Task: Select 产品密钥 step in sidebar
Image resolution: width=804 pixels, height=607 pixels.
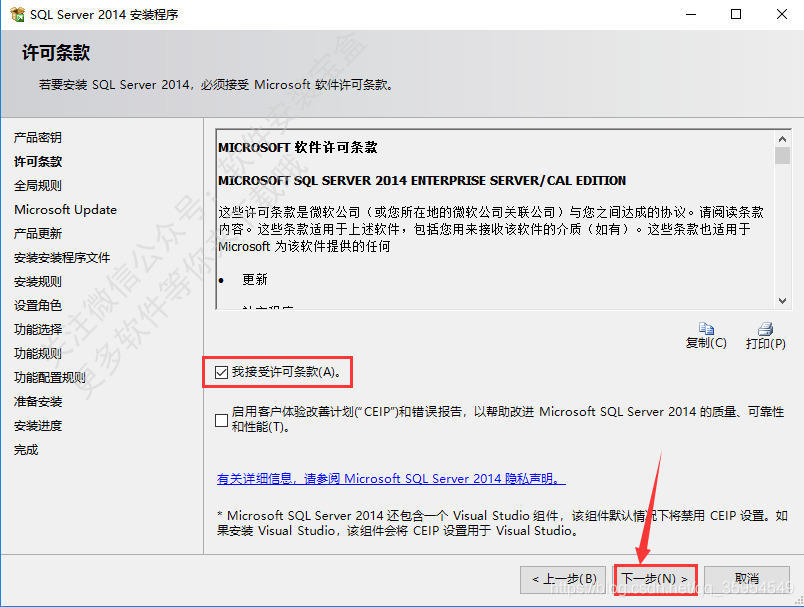Action: tap(37, 137)
